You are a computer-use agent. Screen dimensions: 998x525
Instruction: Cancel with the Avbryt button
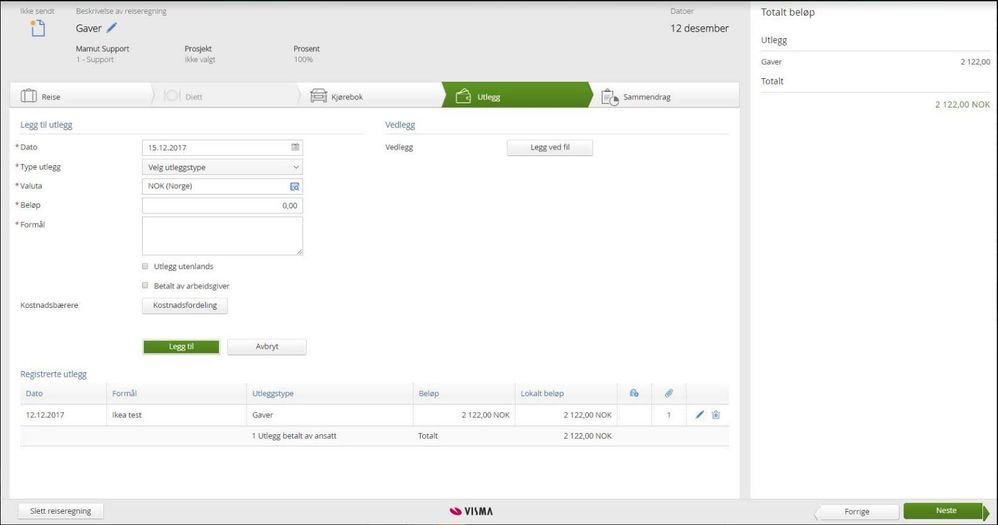click(x=267, y=347)
